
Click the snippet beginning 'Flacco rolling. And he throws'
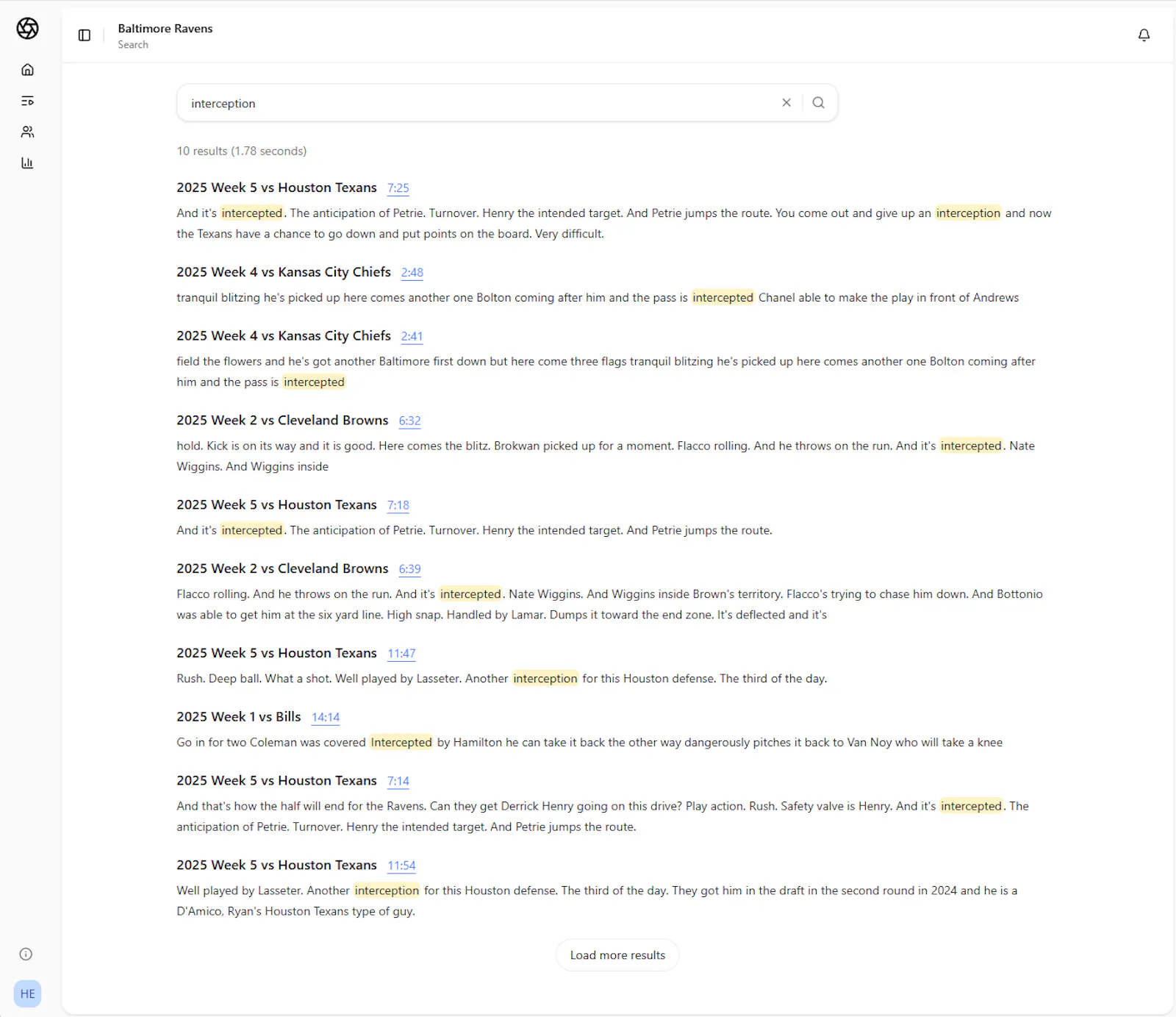pyautogui.click(x=609, y=605)
